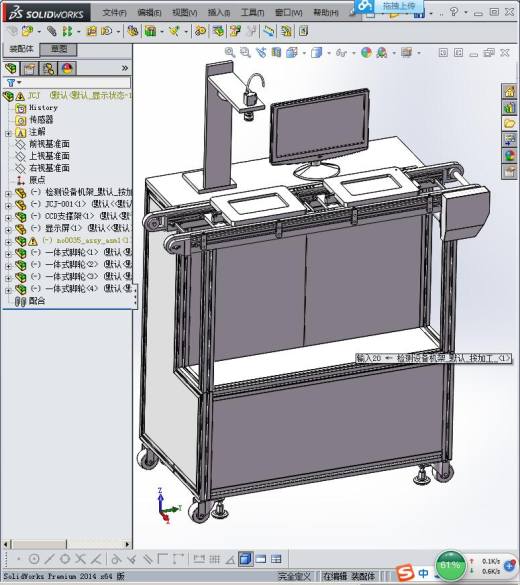
Task: Select 上视基准面 plane in tree
Action: point(43,156)
